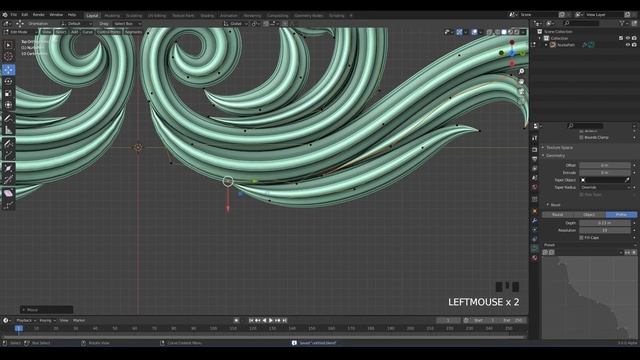Toggle viewport overlays button
Viewport: 640px width, 360px height.
474,32
